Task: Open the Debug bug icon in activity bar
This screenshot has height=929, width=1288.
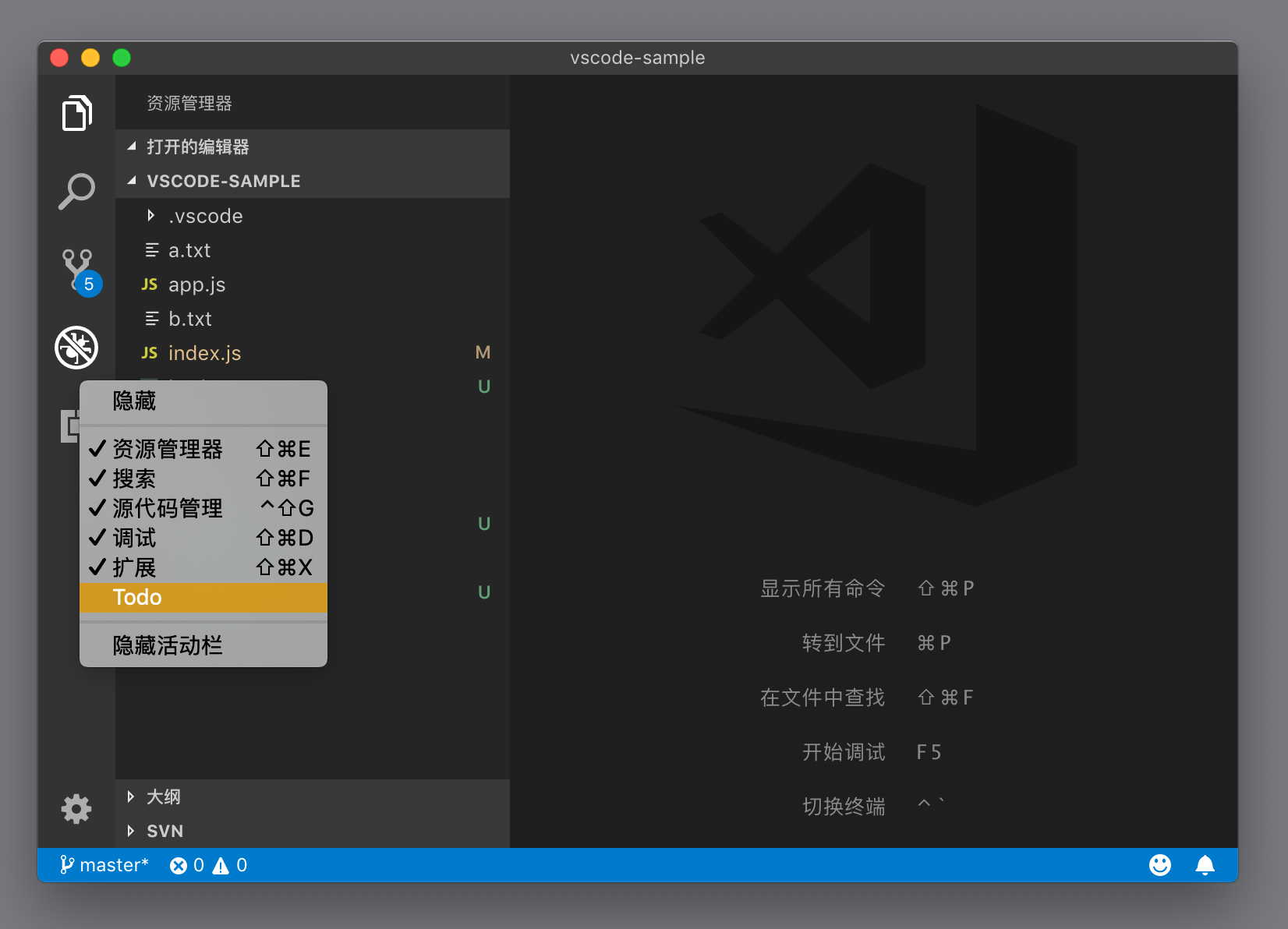Action: coord(76,347)
